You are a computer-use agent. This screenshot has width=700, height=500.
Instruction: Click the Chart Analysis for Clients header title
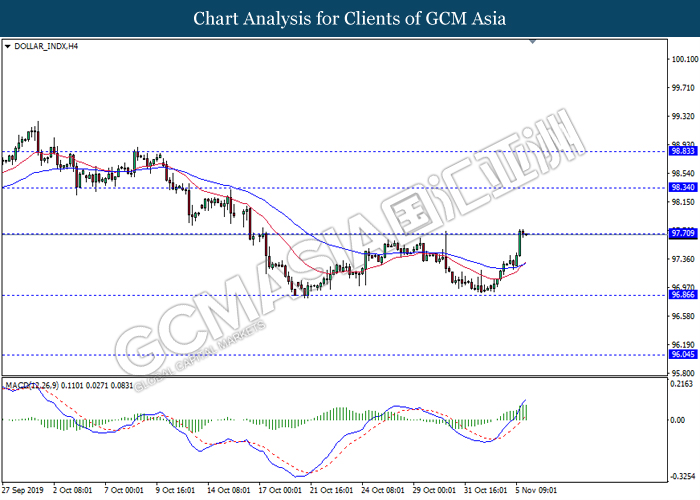tap(350, 19)
